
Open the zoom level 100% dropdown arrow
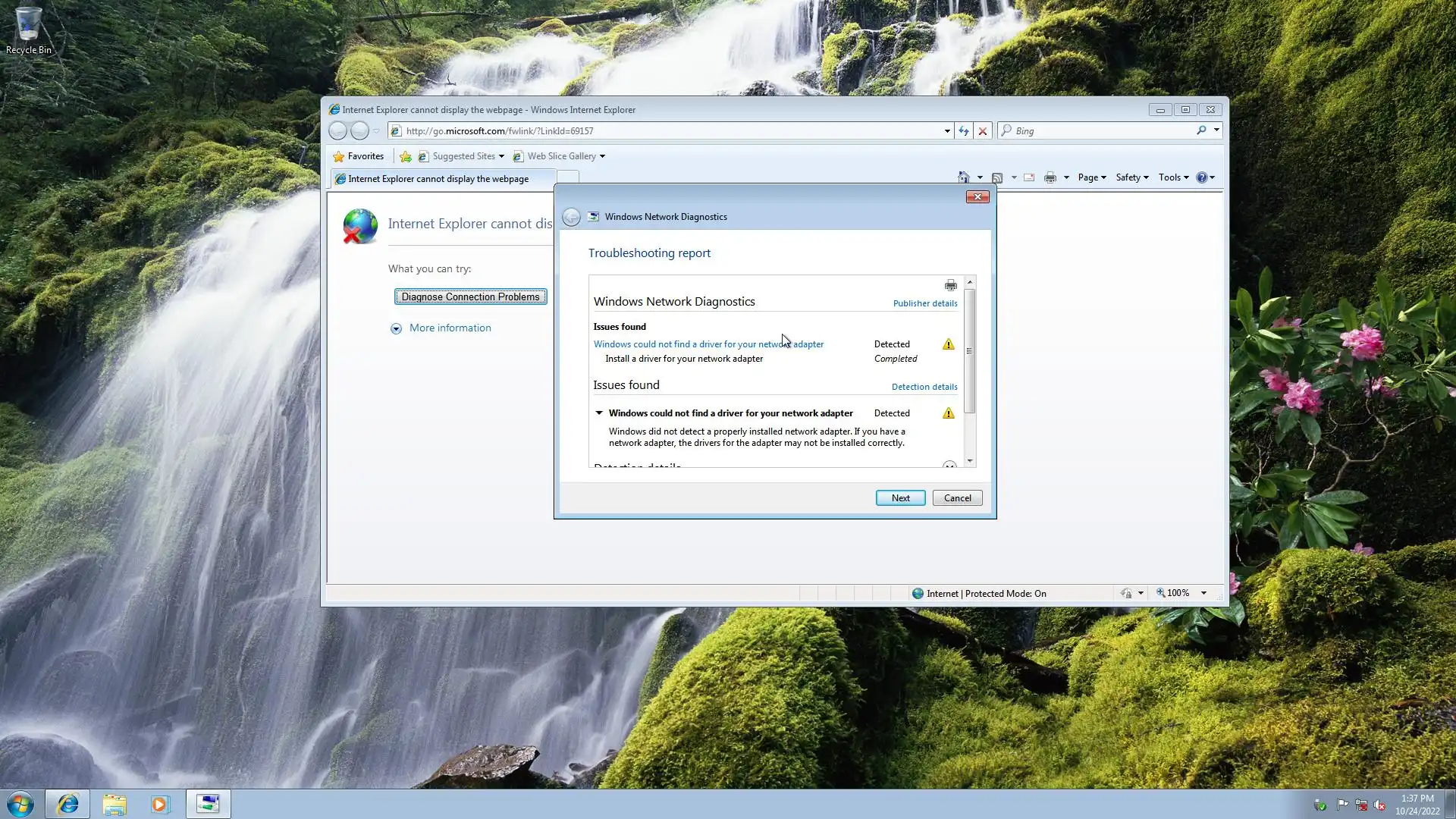1203,593
